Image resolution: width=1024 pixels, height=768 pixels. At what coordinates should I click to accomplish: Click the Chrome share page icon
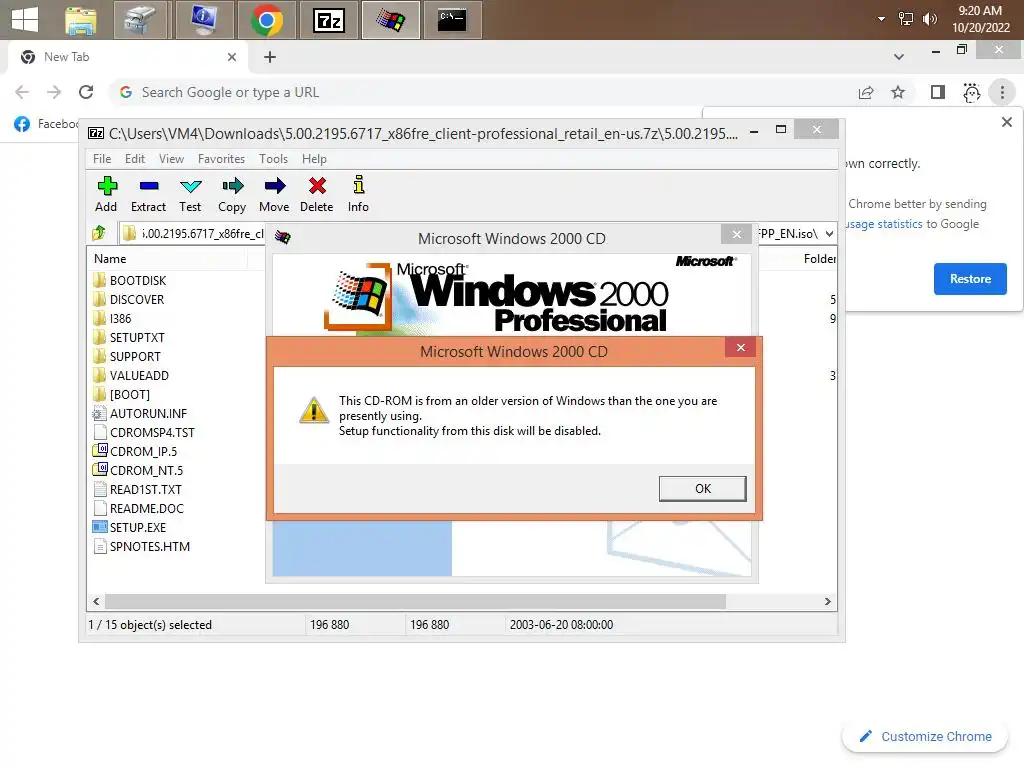click(x=866, y=92)
